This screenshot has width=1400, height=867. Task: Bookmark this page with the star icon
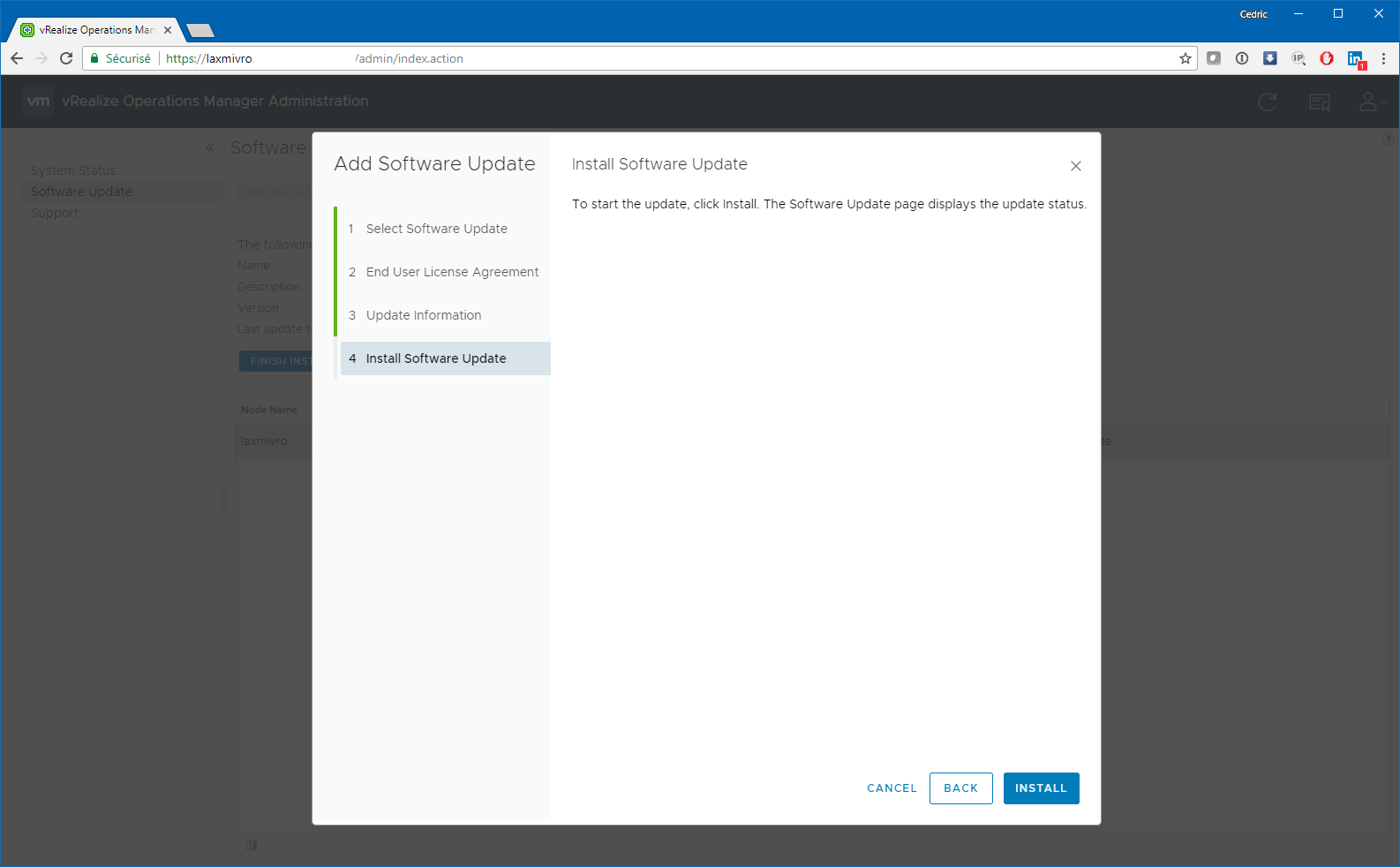1185,58
